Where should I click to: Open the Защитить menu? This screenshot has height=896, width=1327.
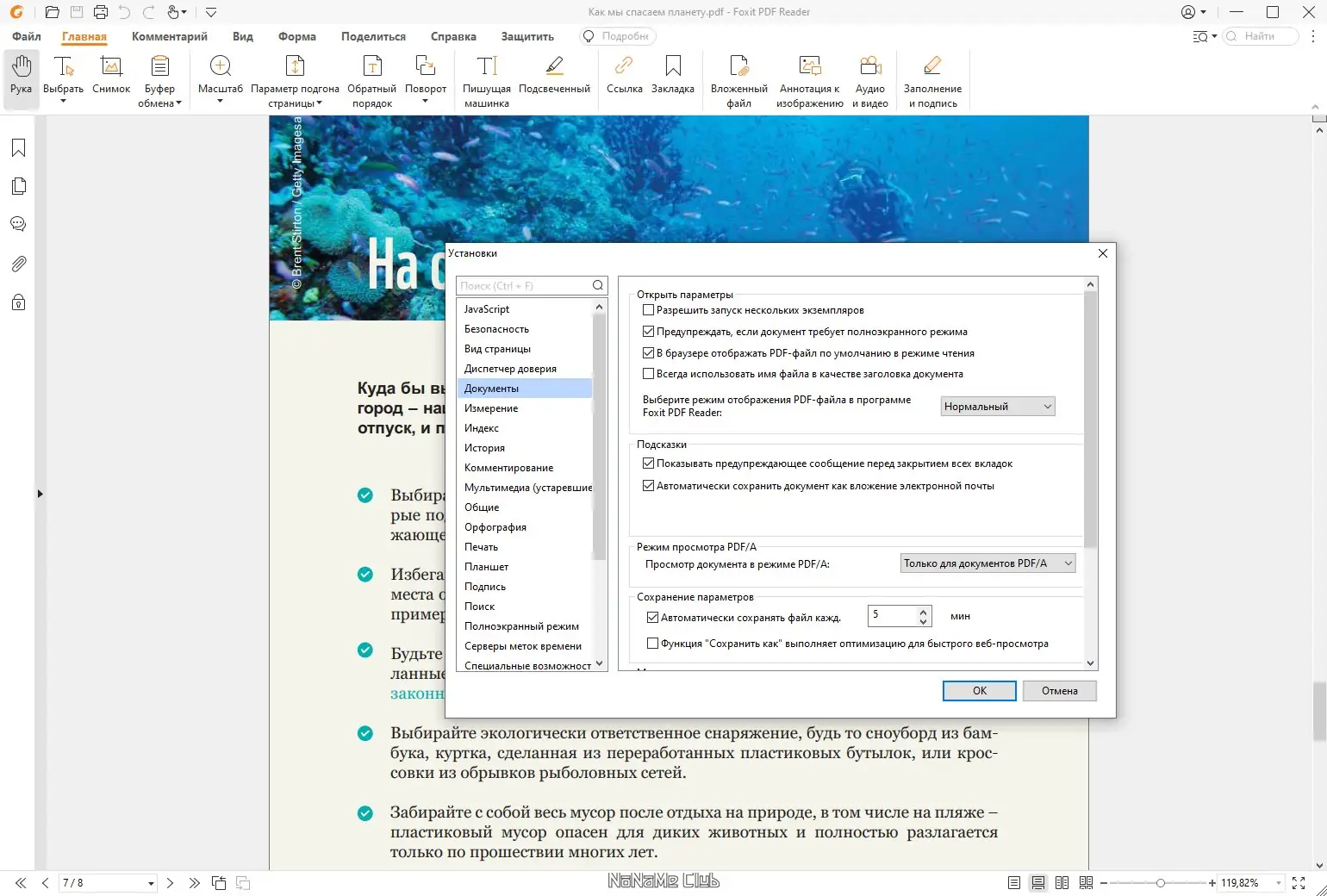click(x=526, y=36)
